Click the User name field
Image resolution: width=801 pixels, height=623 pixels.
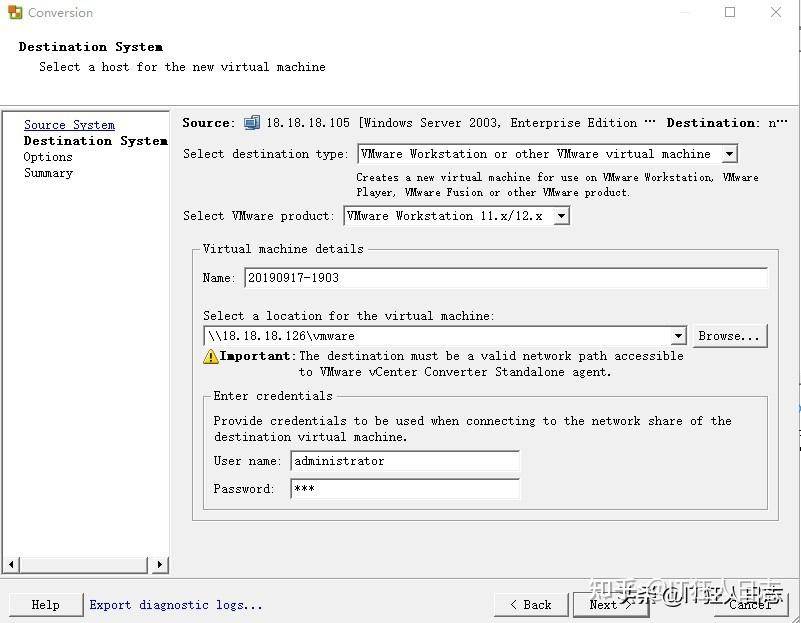405,461
